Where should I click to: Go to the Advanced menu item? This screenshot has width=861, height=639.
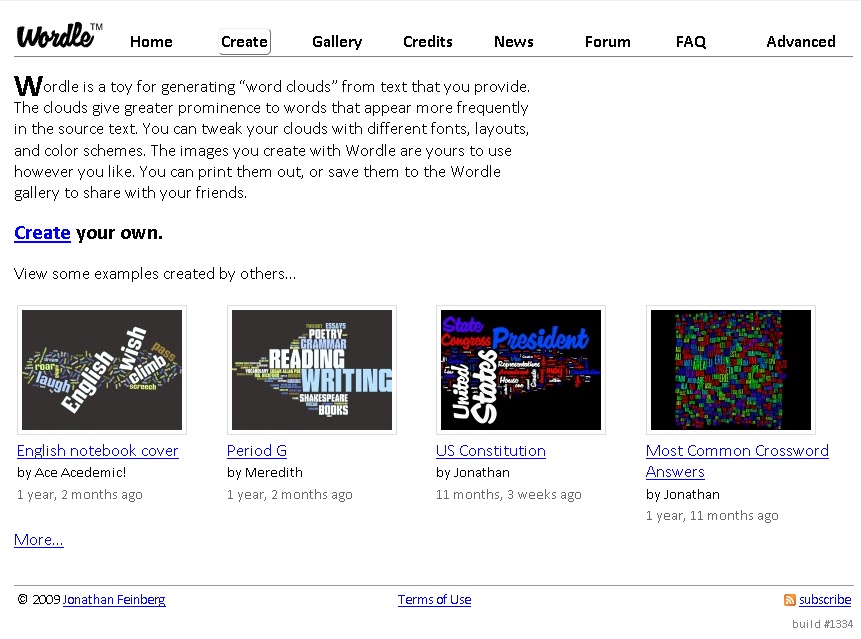(x=801, y=42)
